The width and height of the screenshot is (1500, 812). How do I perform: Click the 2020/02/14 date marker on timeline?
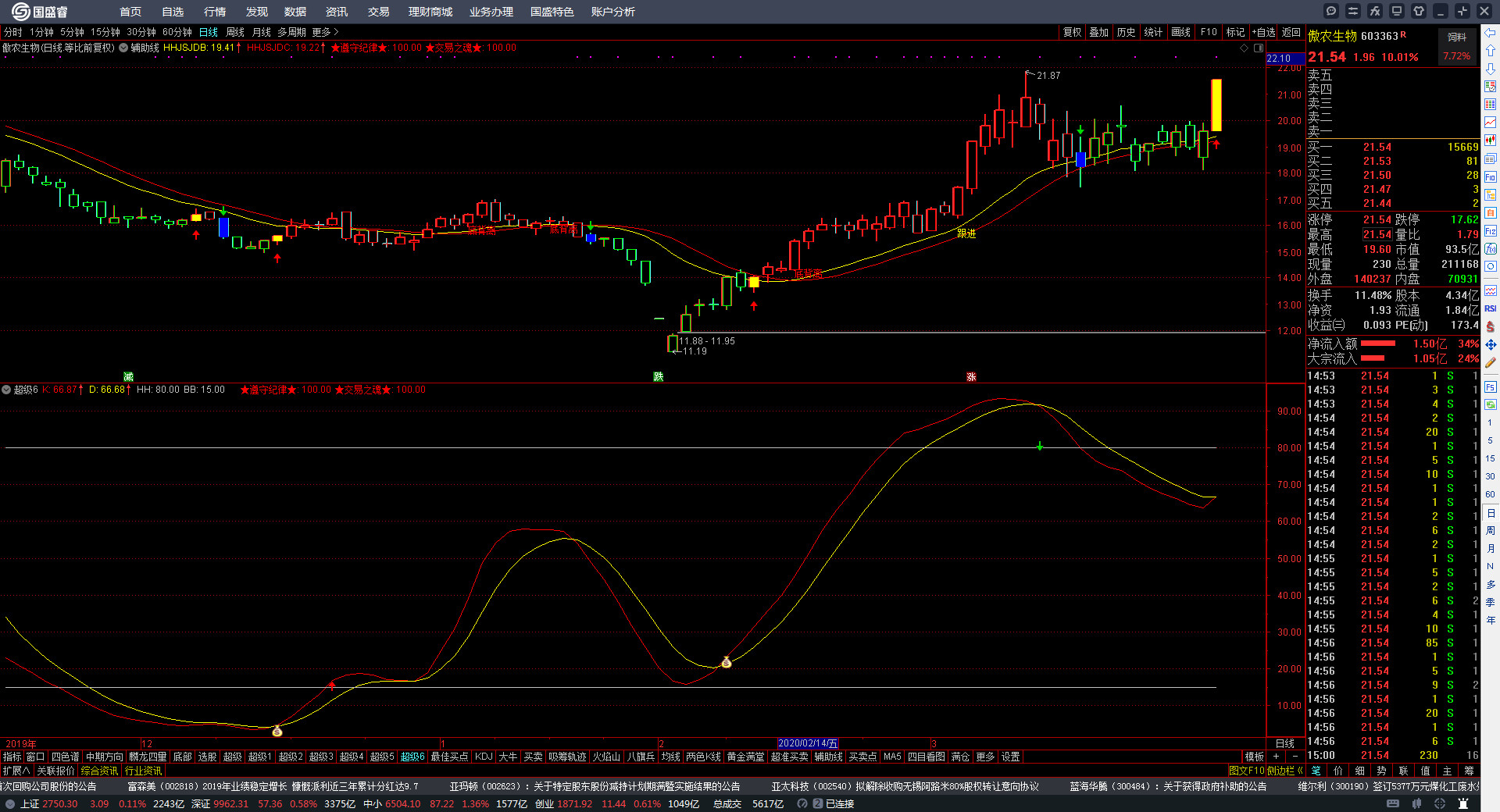pyautogui.click(x=808, y=743)
